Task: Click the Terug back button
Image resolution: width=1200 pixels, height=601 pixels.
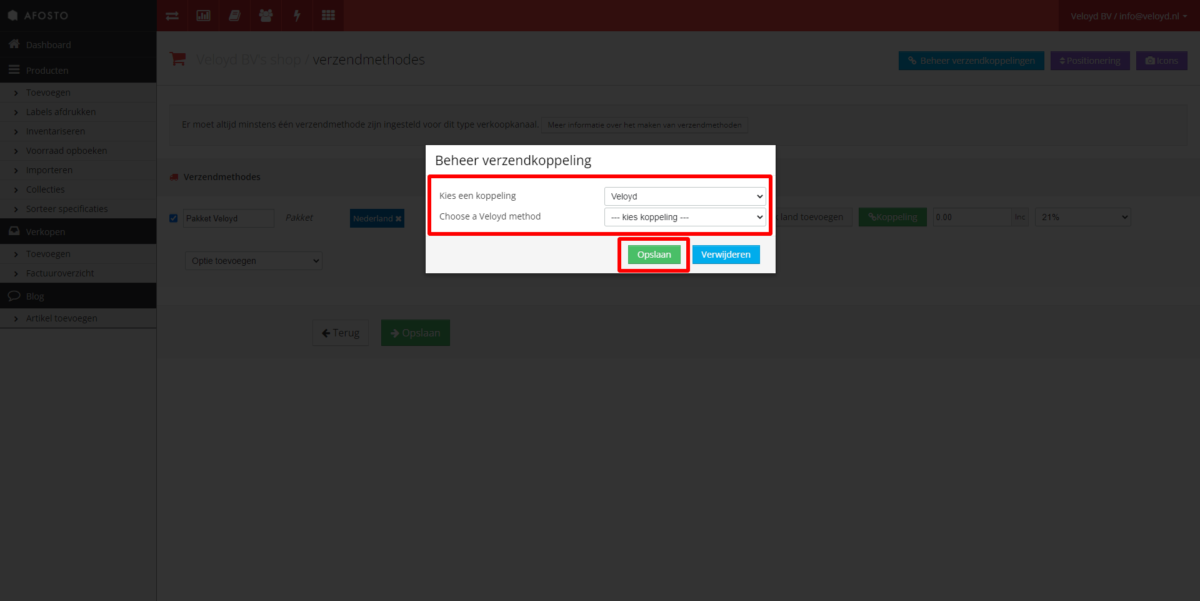Action: click(x=341, y=333)
